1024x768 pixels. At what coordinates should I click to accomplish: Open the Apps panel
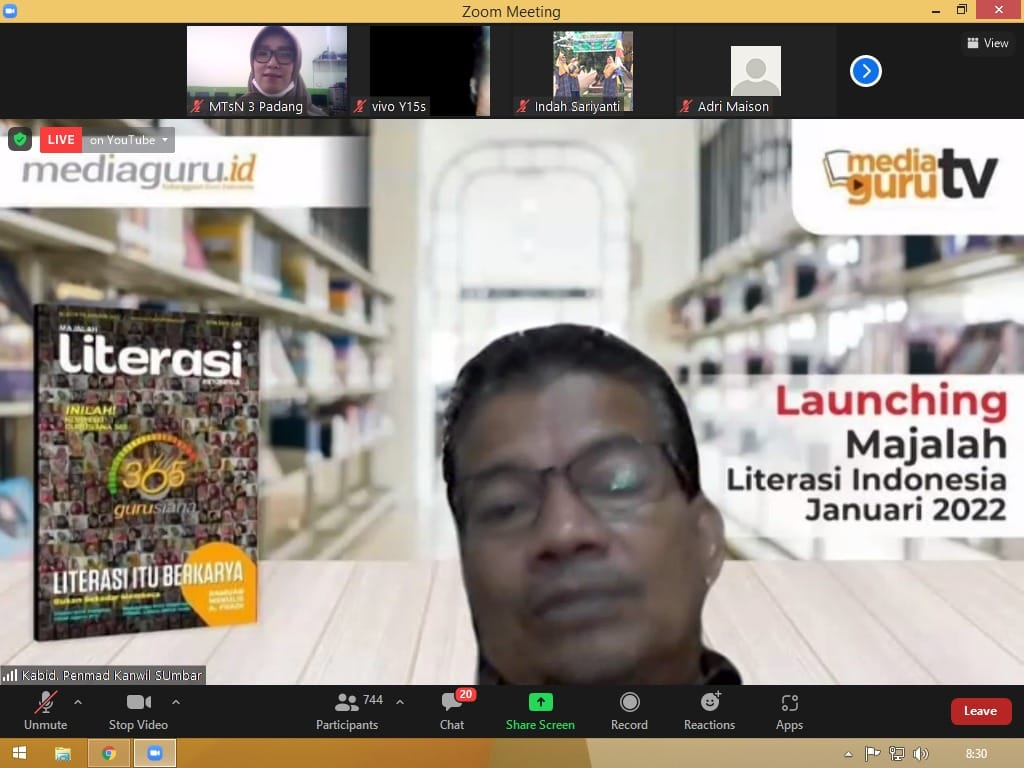point(789,703)
